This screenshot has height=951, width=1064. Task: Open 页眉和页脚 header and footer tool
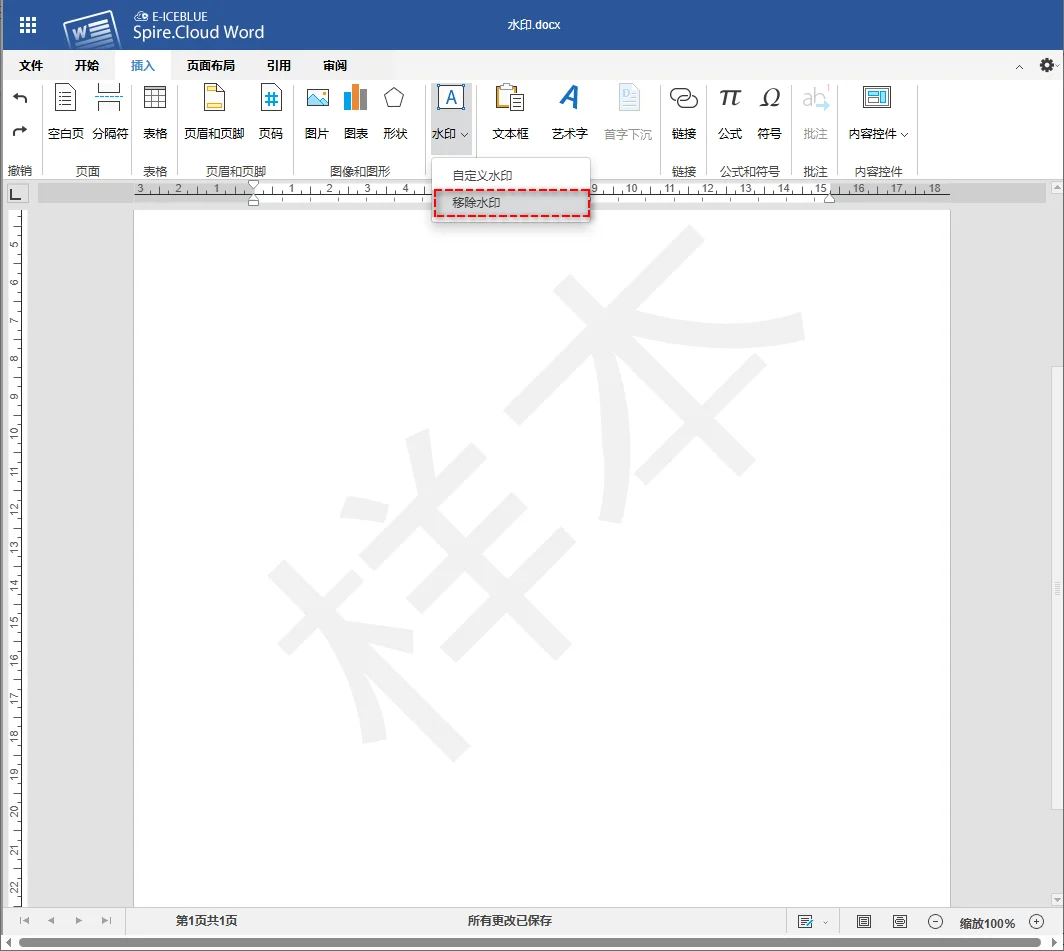[214, 111]
